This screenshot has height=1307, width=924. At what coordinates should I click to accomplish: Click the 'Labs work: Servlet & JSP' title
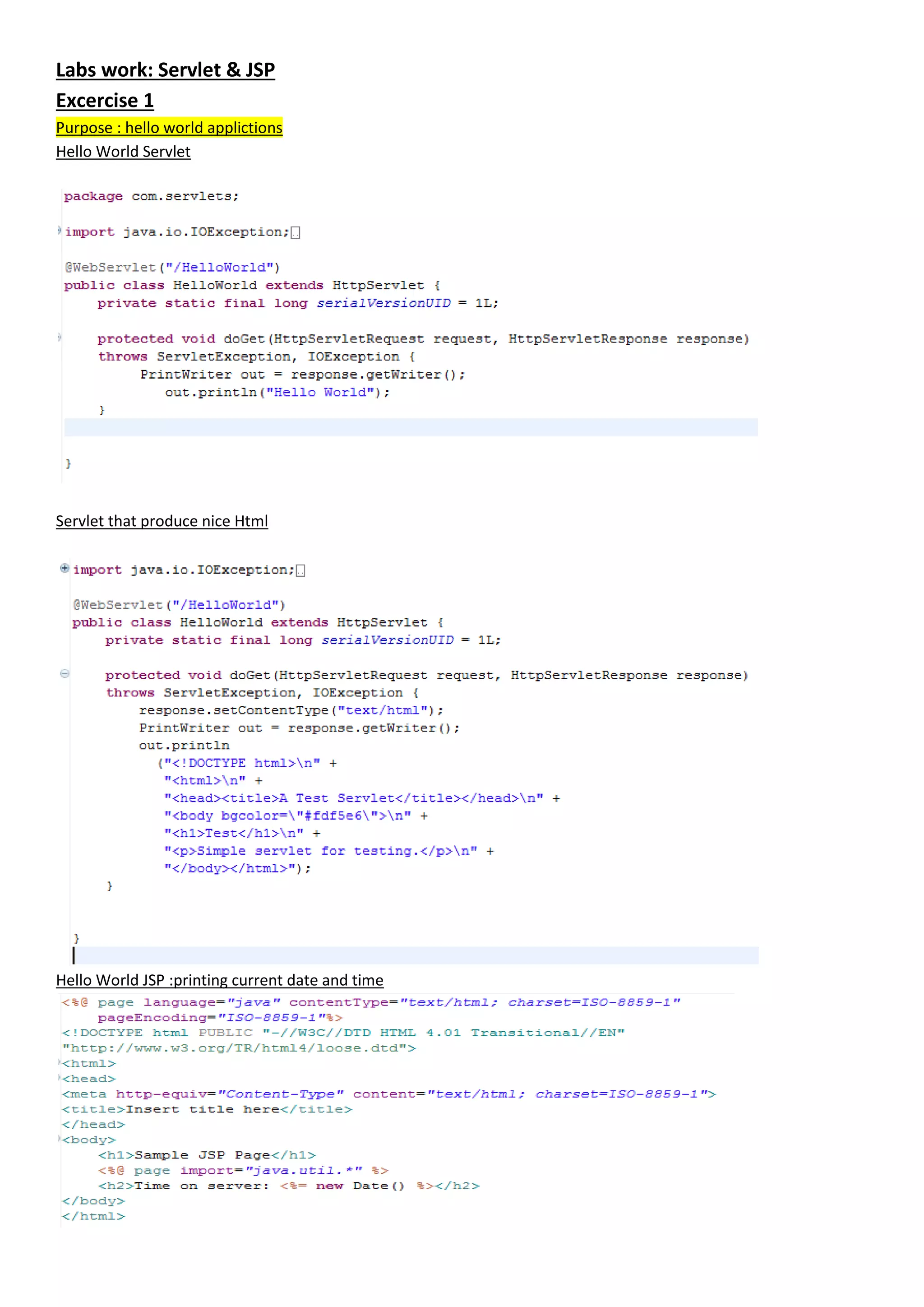coord(165,70)
